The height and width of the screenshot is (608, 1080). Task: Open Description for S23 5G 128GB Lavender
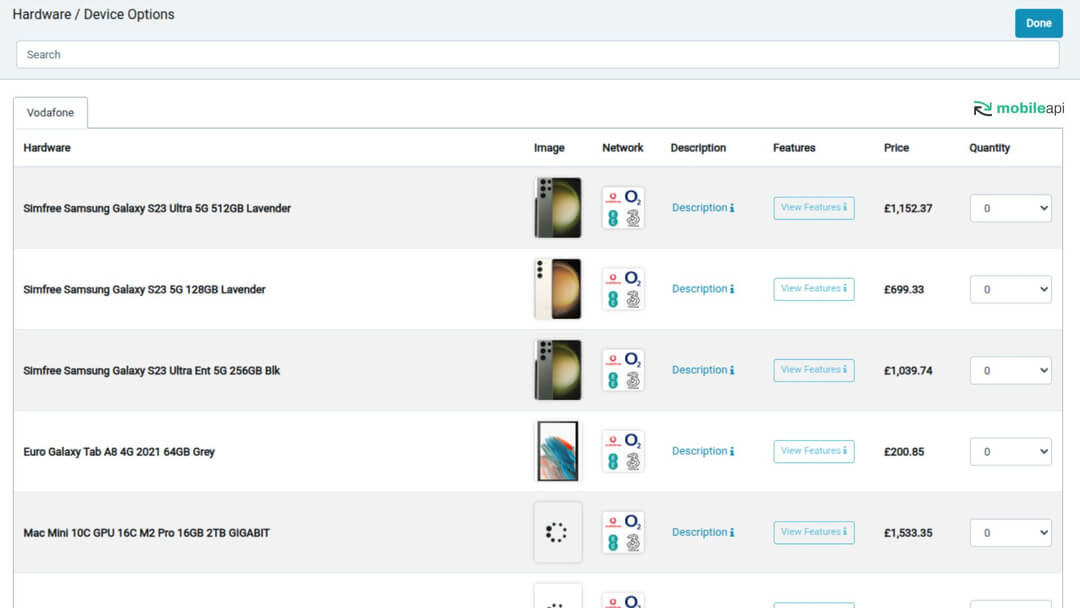[x=703, y=289]
